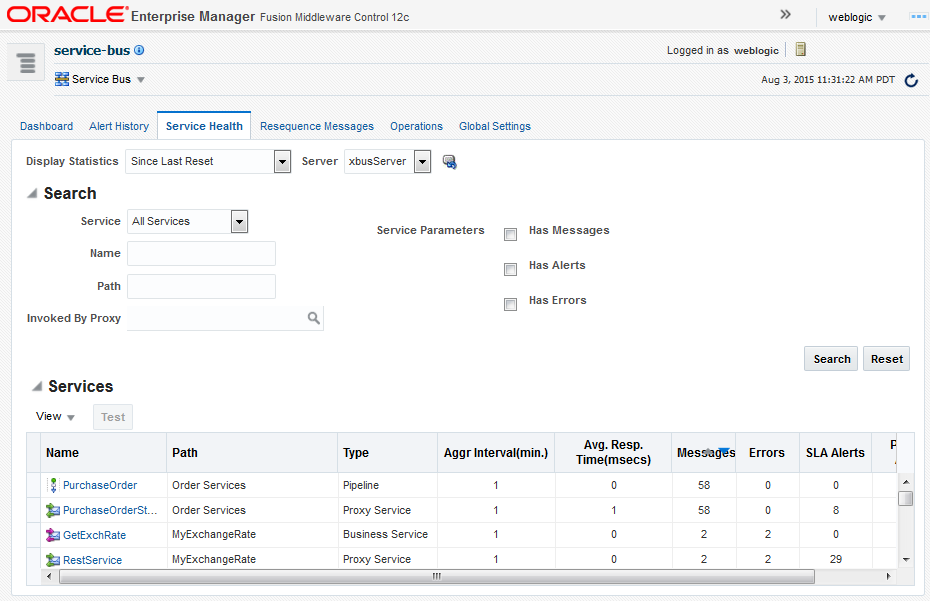Switch to the Resequence Messages tab
Screen dimensions: 930x601
pos(317,126)
